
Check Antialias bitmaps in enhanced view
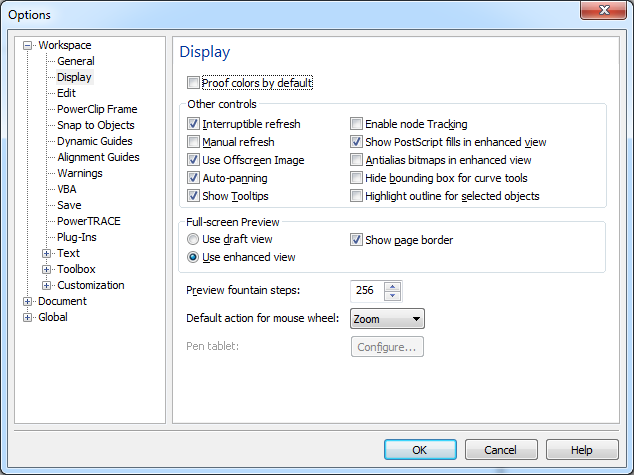[356, 160]
